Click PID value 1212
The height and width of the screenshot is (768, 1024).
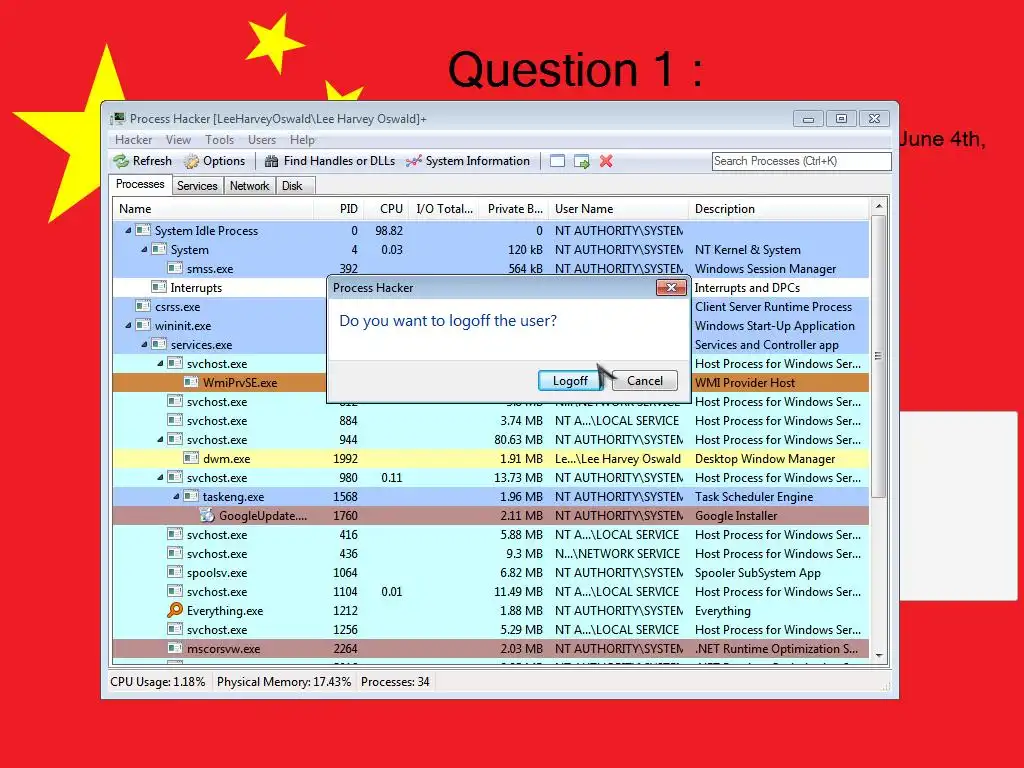pyautogui.click(x=345, y=611)
